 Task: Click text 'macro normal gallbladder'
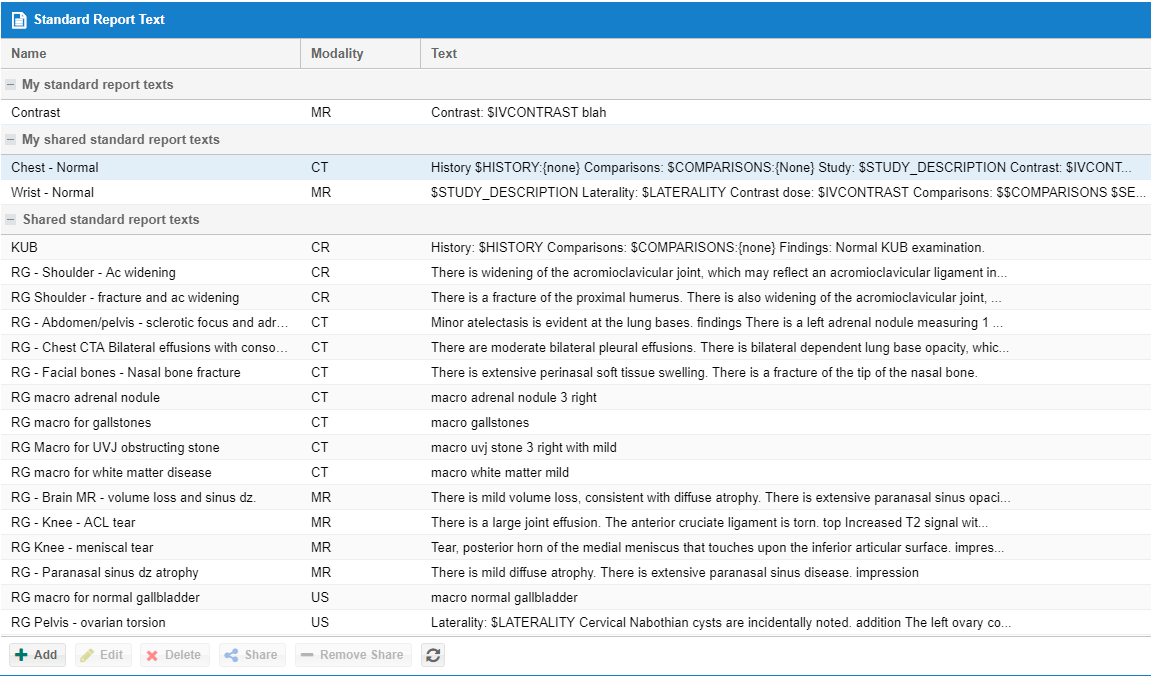pyautogui.click(x=504, y=597)
